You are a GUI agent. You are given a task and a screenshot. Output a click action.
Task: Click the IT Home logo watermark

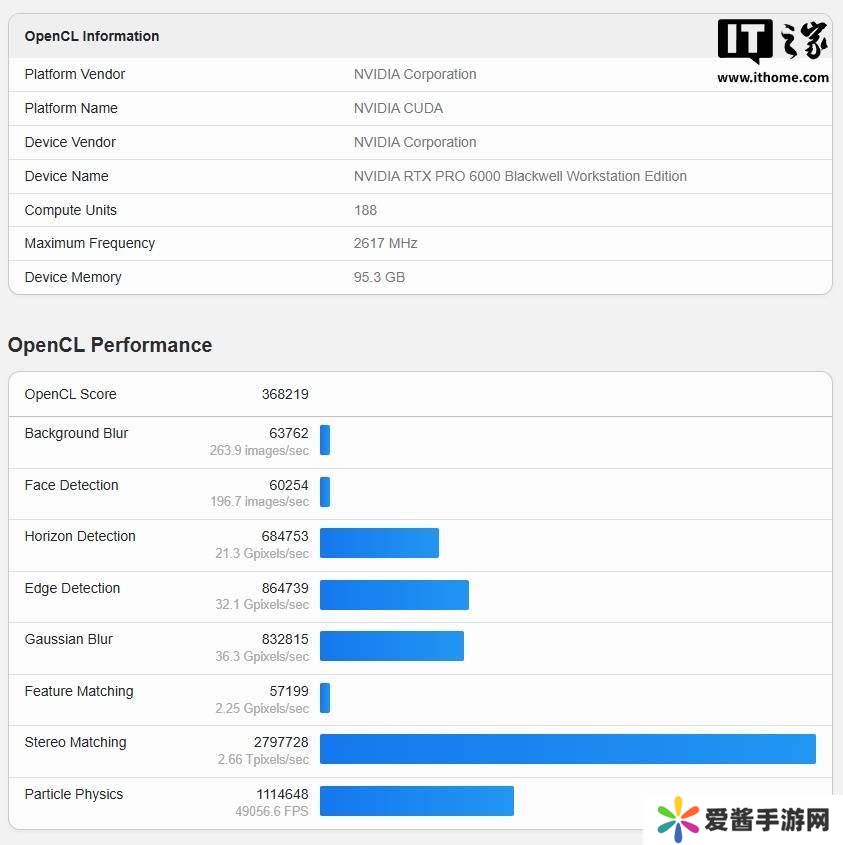tap(772, 42)
